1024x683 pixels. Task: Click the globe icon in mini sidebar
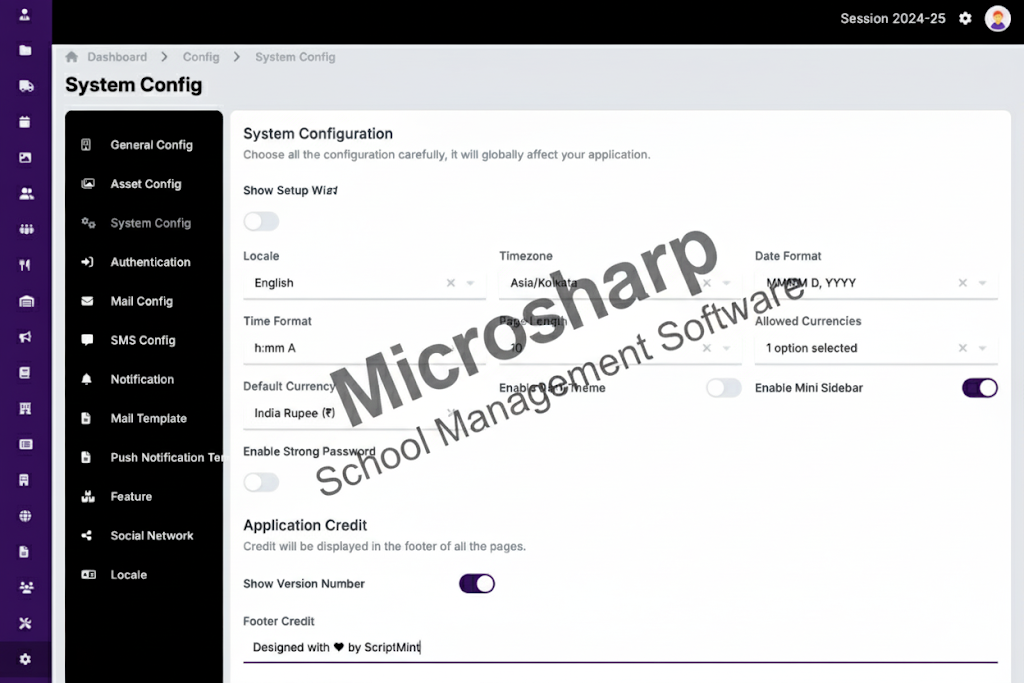[25, 516]
